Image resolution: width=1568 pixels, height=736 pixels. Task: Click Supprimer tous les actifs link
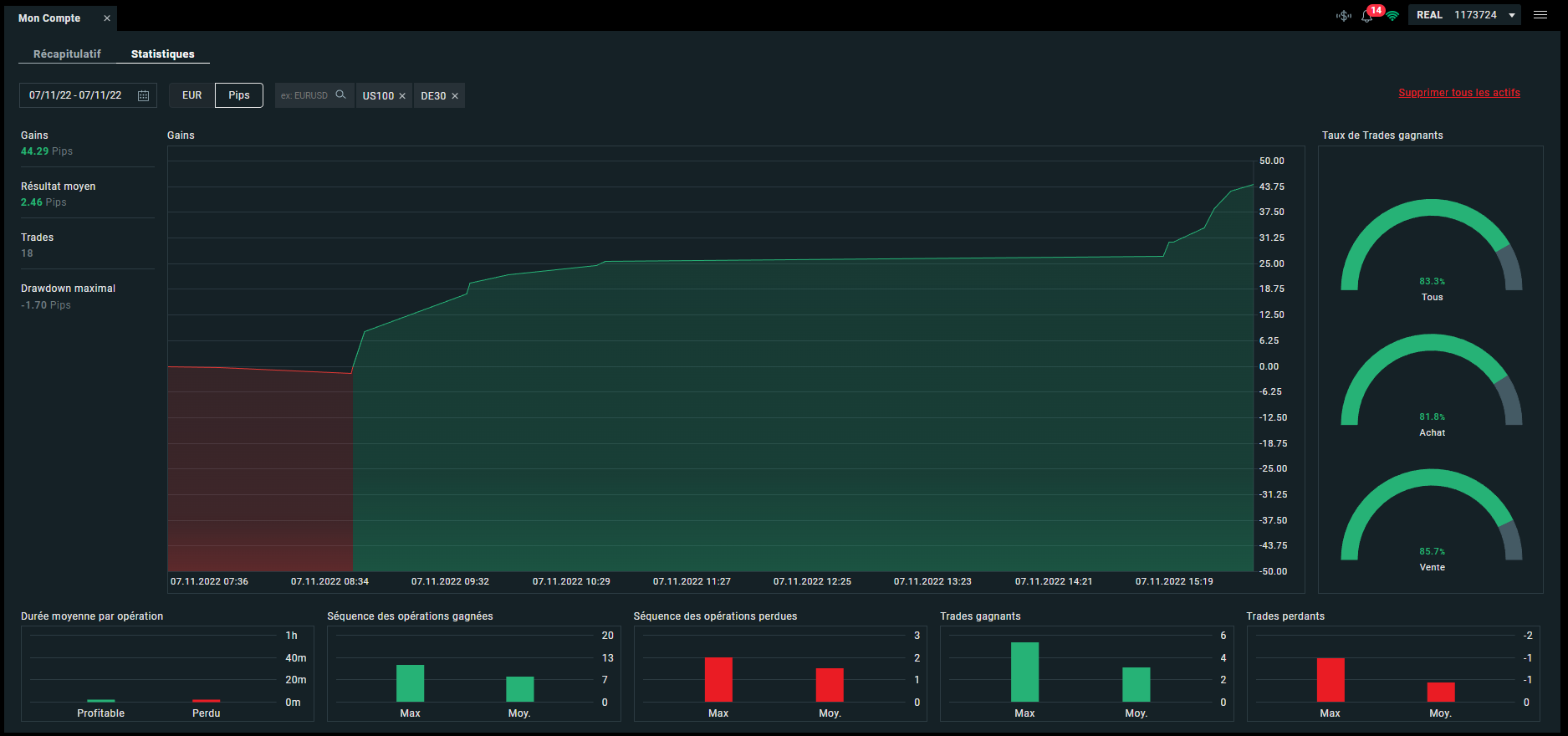[x=1459, y=93]
